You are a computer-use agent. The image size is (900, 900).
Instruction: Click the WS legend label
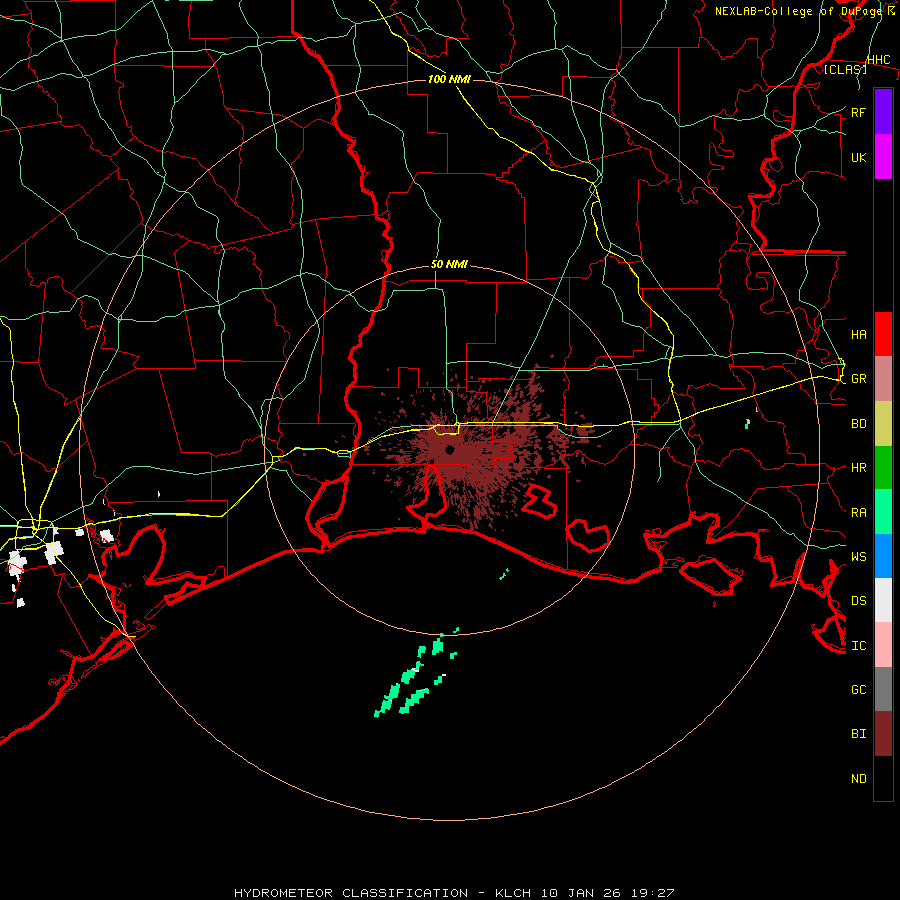click(858, 557)
